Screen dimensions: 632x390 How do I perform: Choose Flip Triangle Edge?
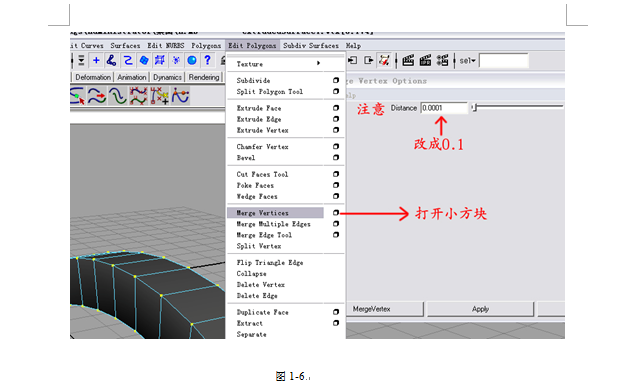tap(270, 263)
